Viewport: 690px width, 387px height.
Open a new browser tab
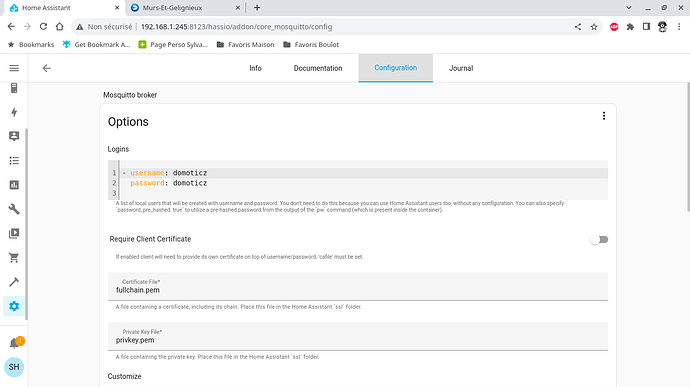click(257, 8)
